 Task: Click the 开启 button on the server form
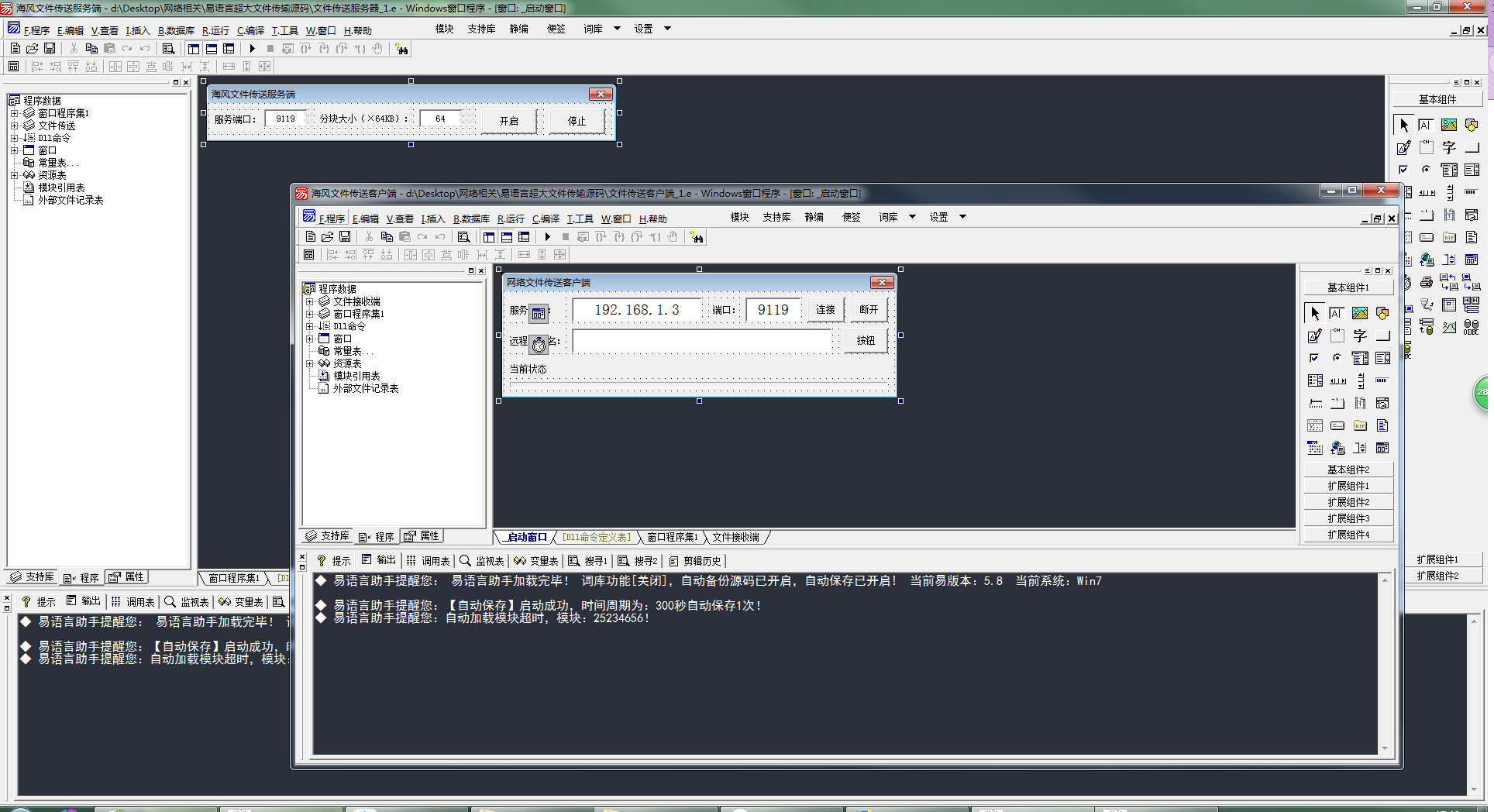[508, 121]
